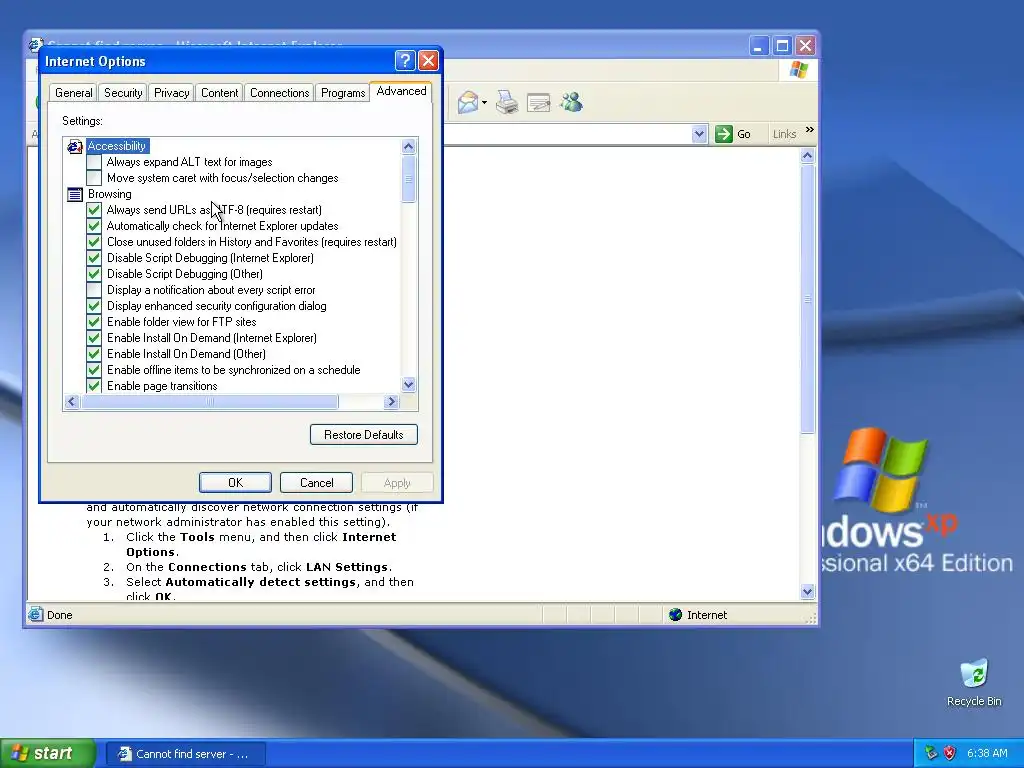Click the Accessibility category icon
The width and height of the screenshot is (1024, 768).
[75, 146]
